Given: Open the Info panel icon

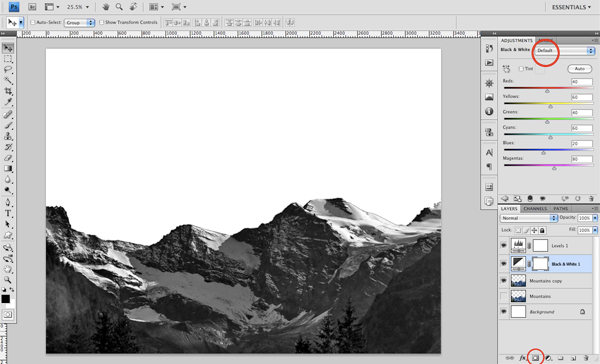Looking at the screenshot, I should click(489, 111).
